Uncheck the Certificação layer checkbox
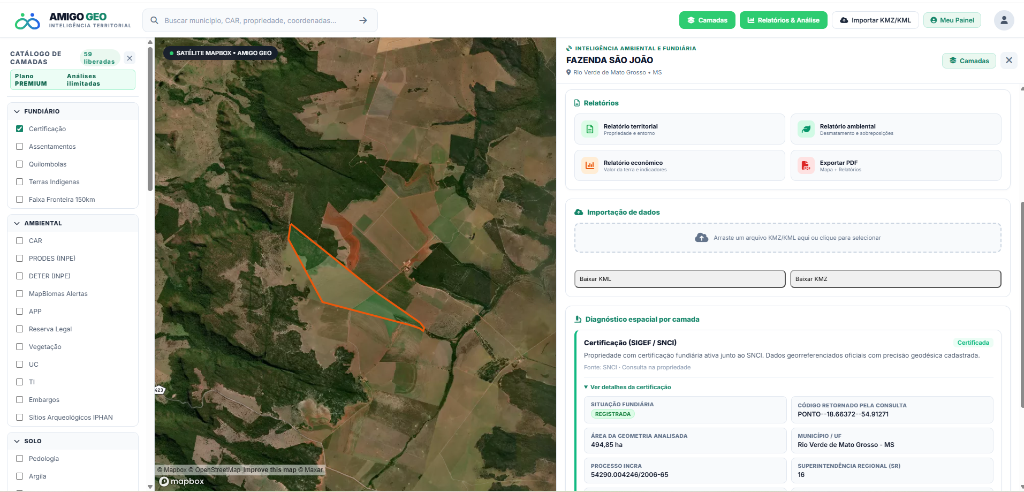Screen dimensions: 1024x492 point(20,129)
